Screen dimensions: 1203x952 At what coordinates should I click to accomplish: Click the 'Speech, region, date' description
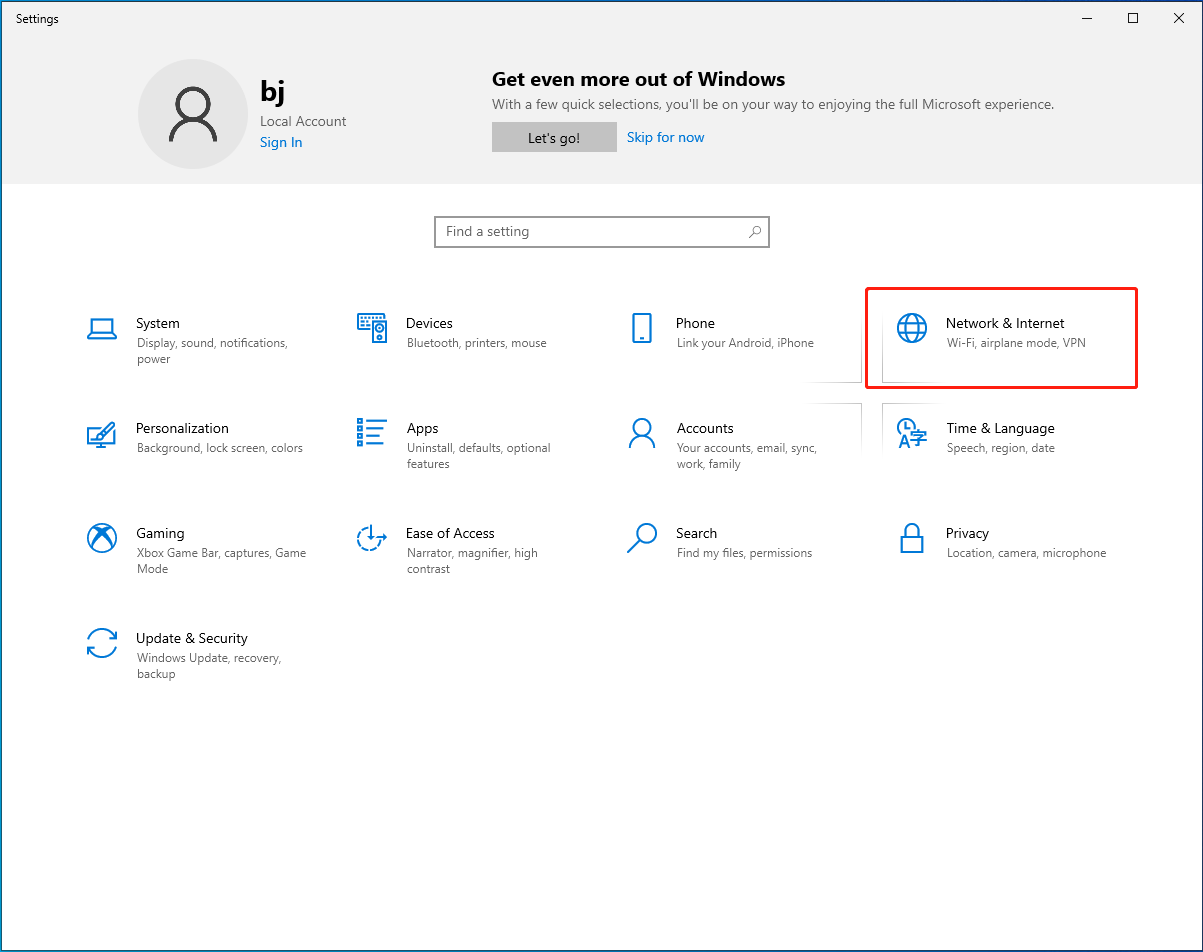(1001, 449)
